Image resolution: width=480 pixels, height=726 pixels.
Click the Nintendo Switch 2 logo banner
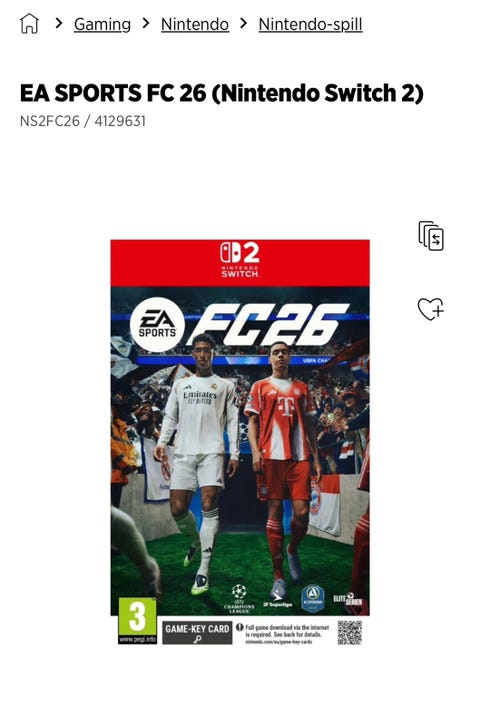(240, 263)
